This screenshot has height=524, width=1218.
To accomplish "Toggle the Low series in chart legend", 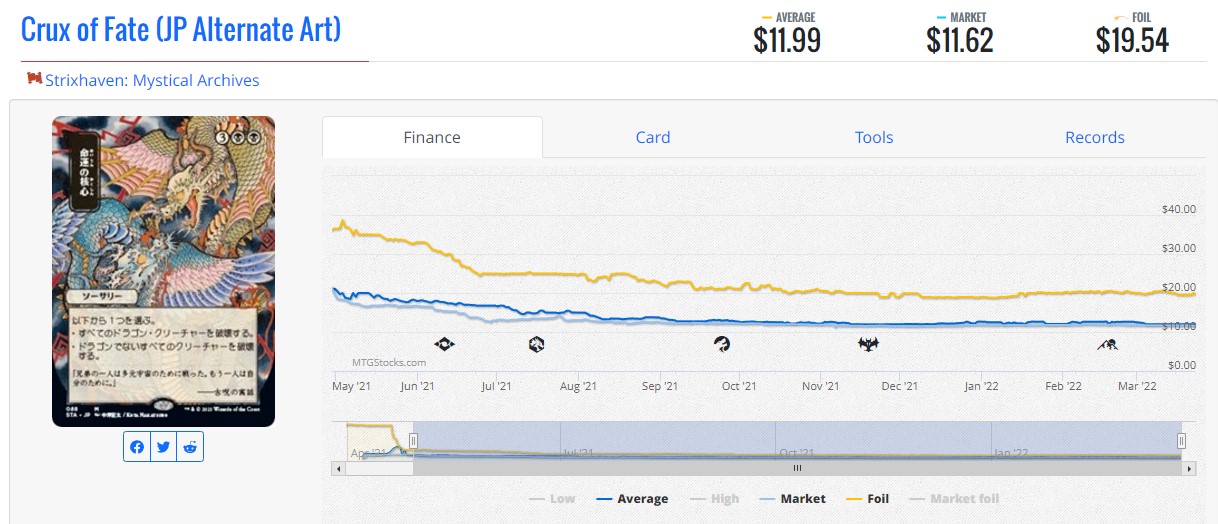I will 552,498.
